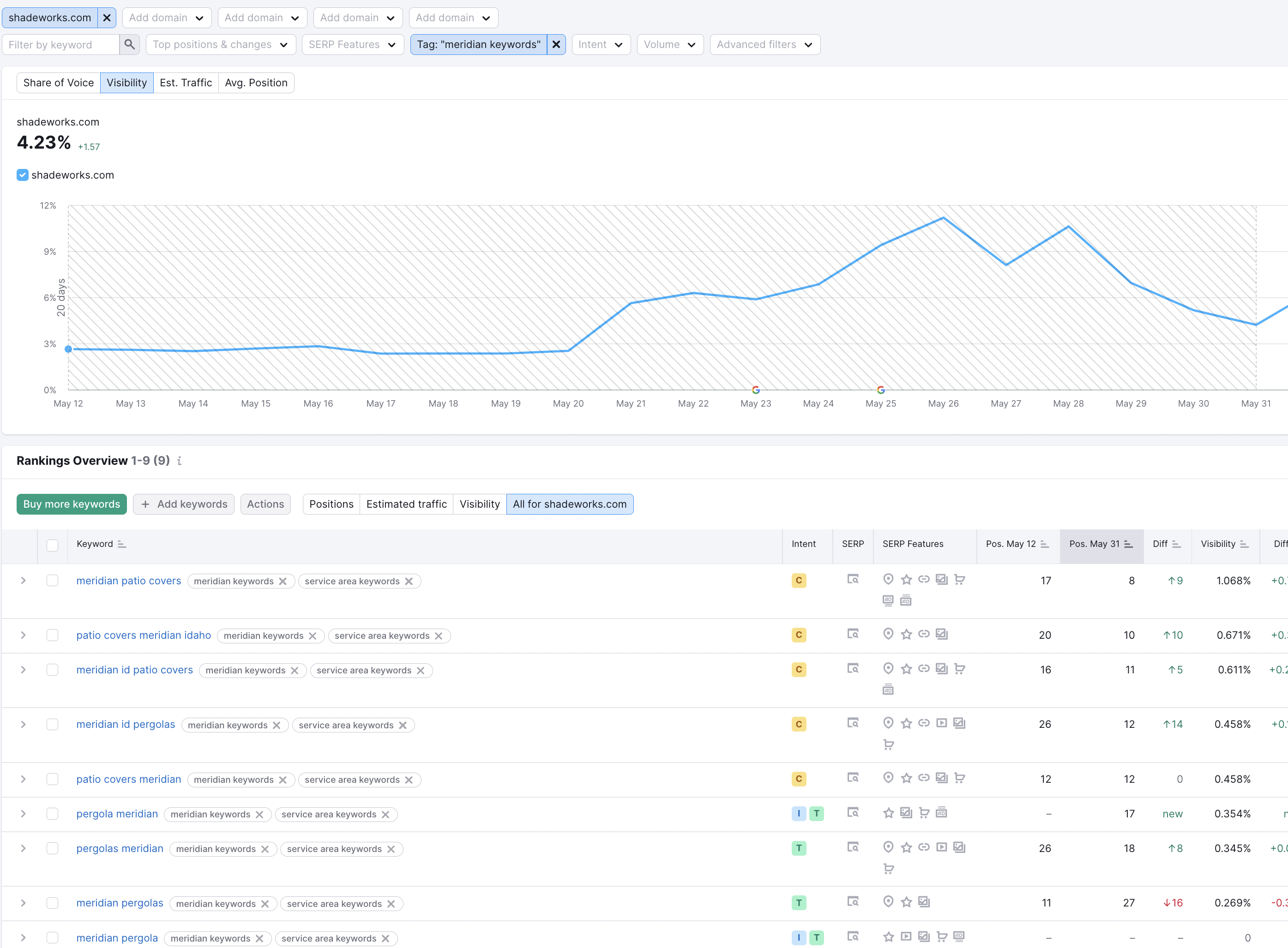The height and width of the screenshot is (948, 1288).
Task: Sort by Keyword column sort icon
Action: point(122,544)
